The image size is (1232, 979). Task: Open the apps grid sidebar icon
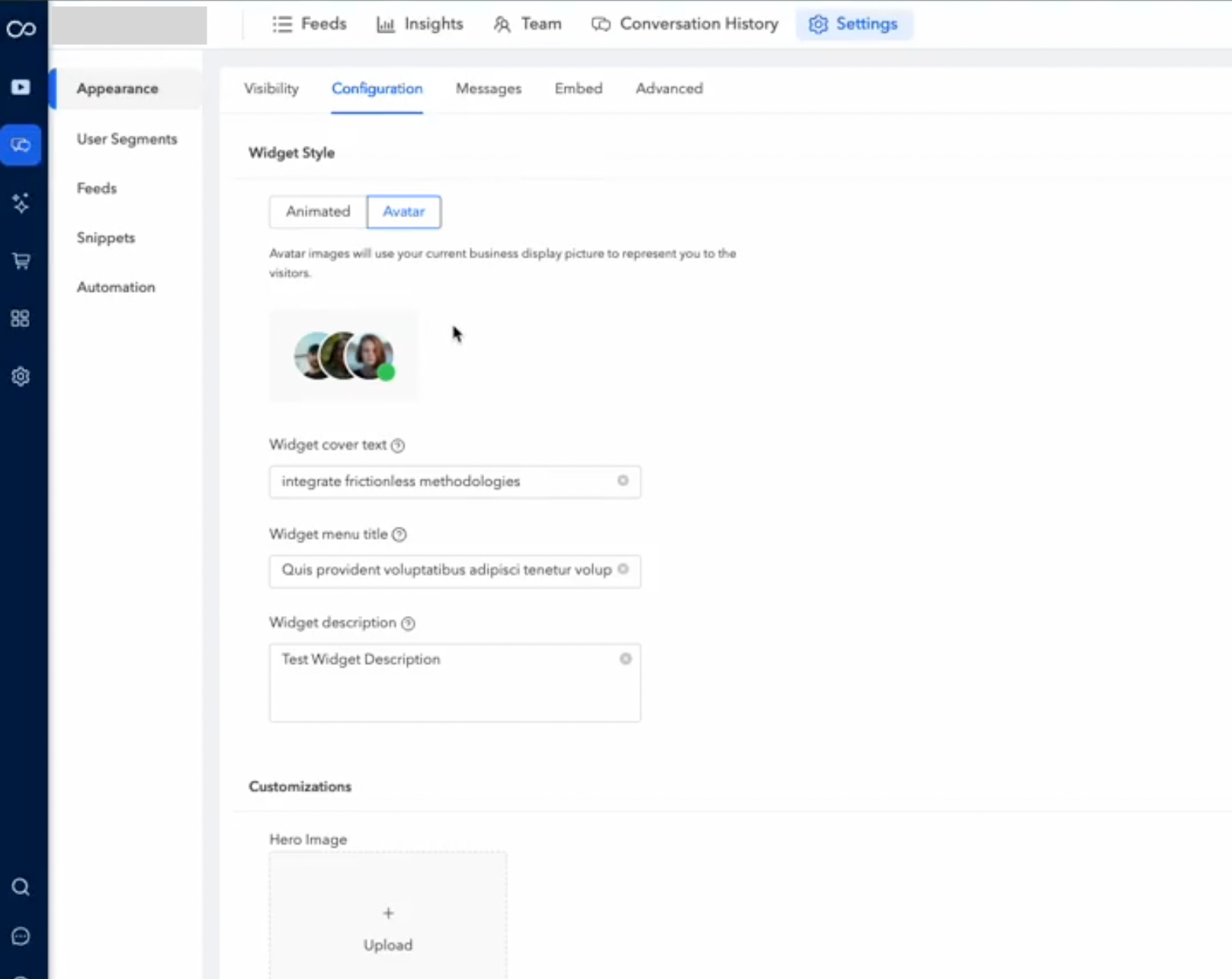point(21,319)
